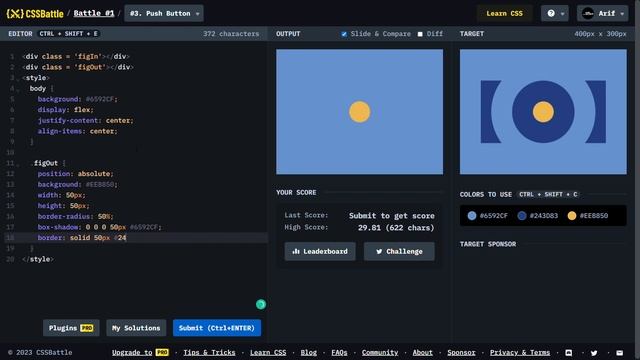640x360 pixels.
Task: Click the box-shadow code line
Action: [100, 227]
